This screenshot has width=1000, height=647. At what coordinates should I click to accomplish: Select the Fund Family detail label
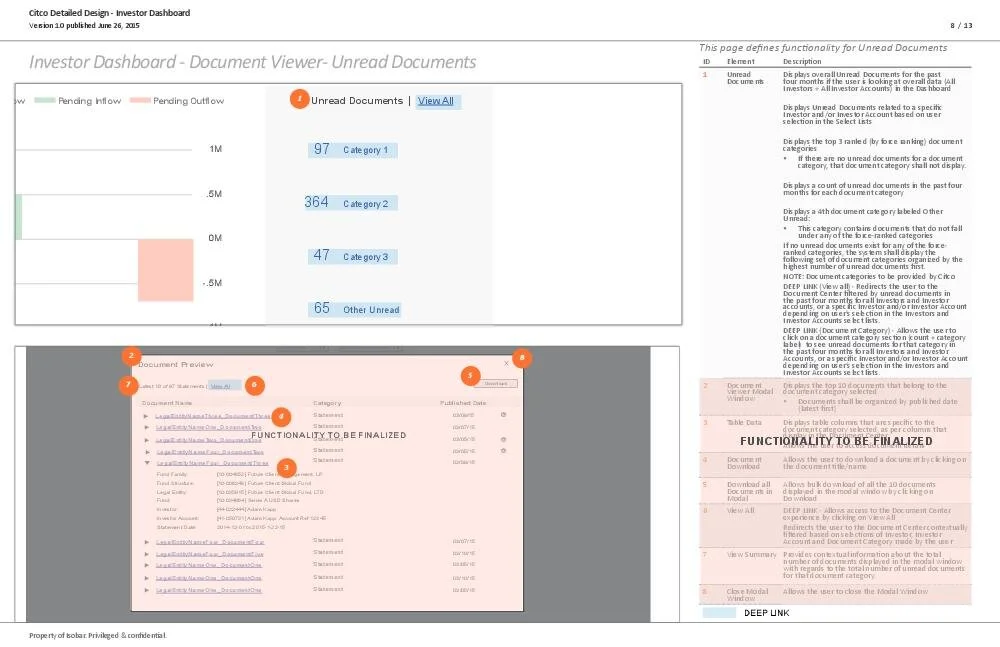pos(172,474)
